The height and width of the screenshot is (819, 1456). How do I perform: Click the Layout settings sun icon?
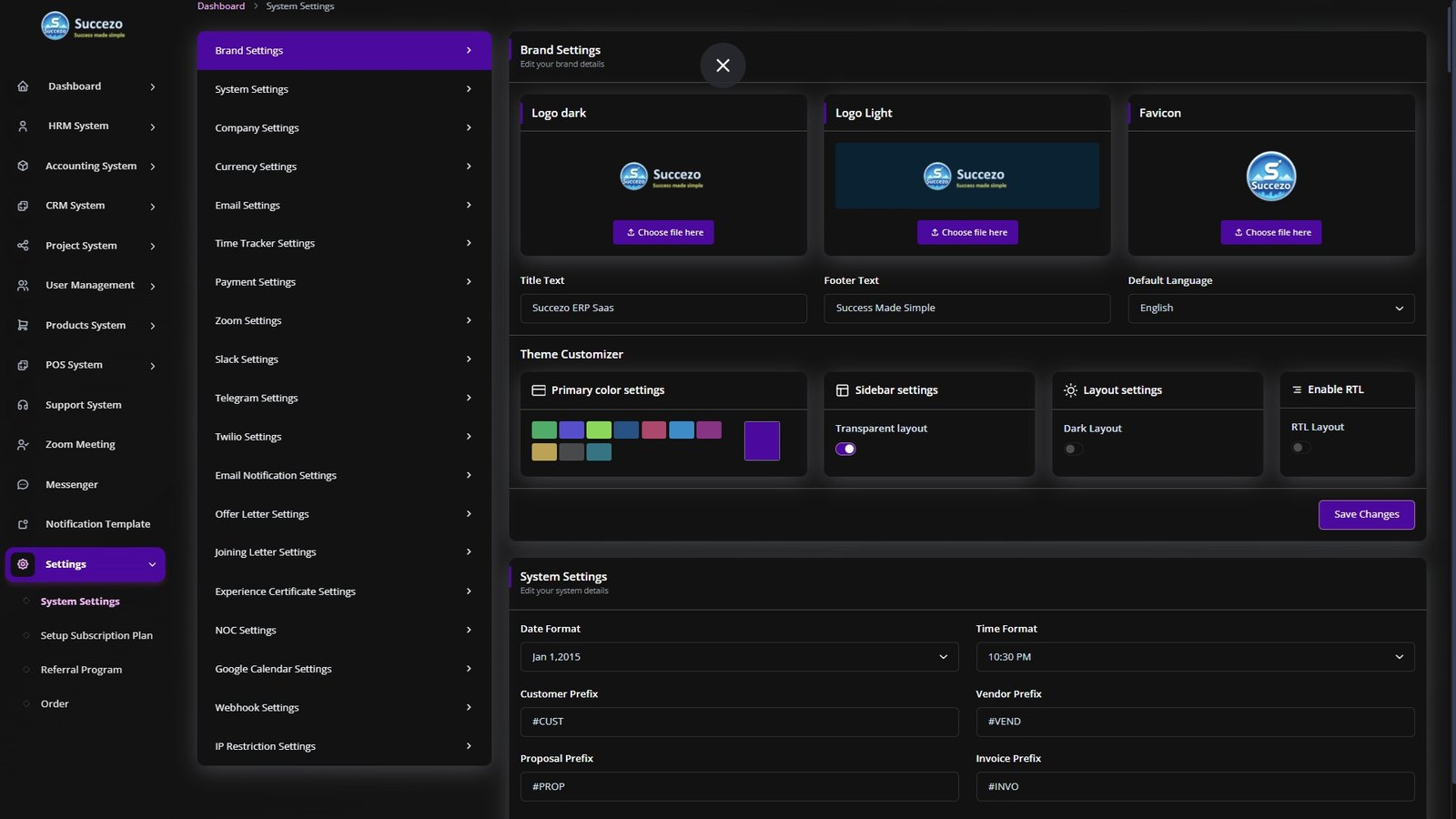point(1070,390)
